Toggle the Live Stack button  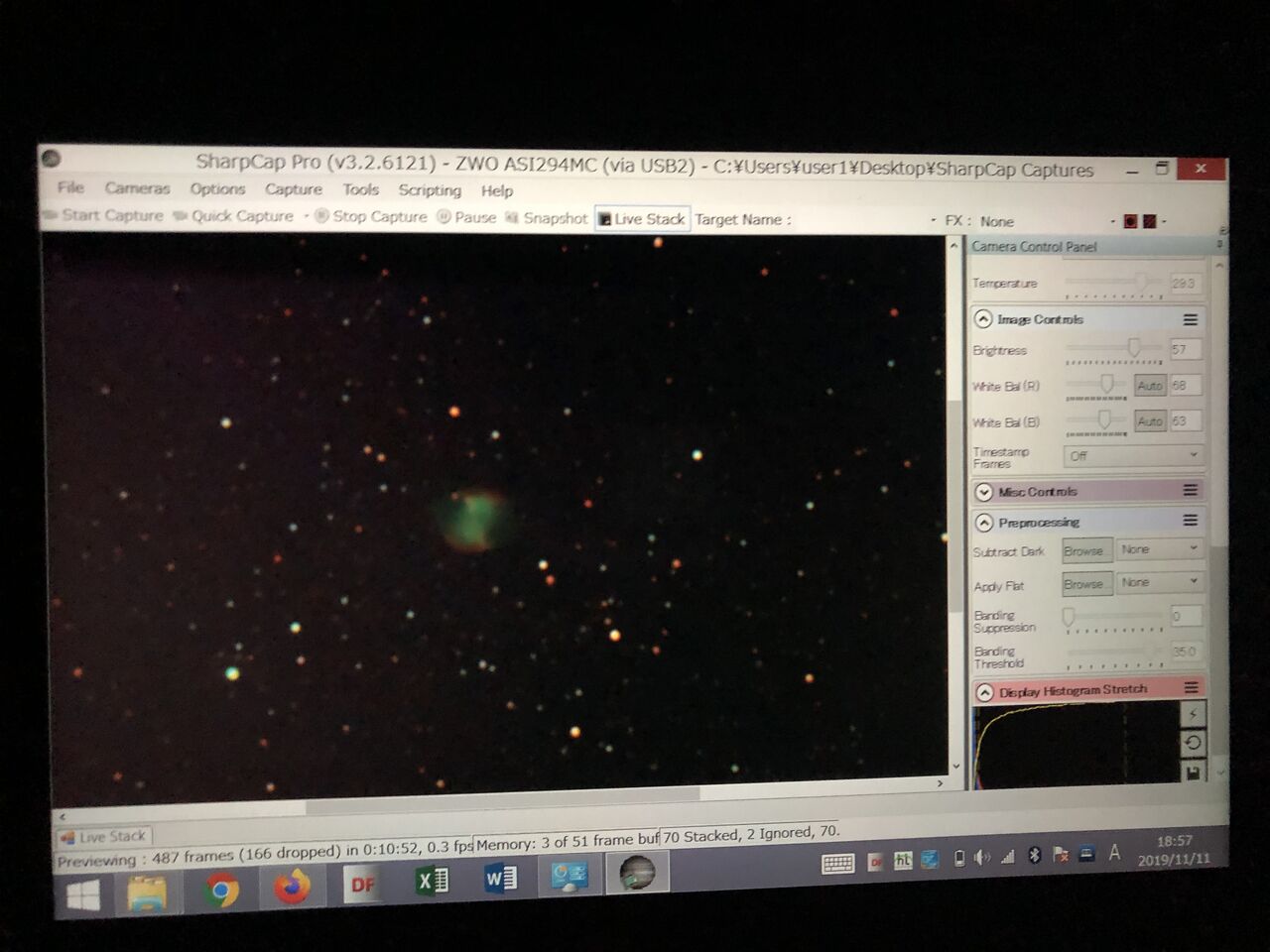642,219
